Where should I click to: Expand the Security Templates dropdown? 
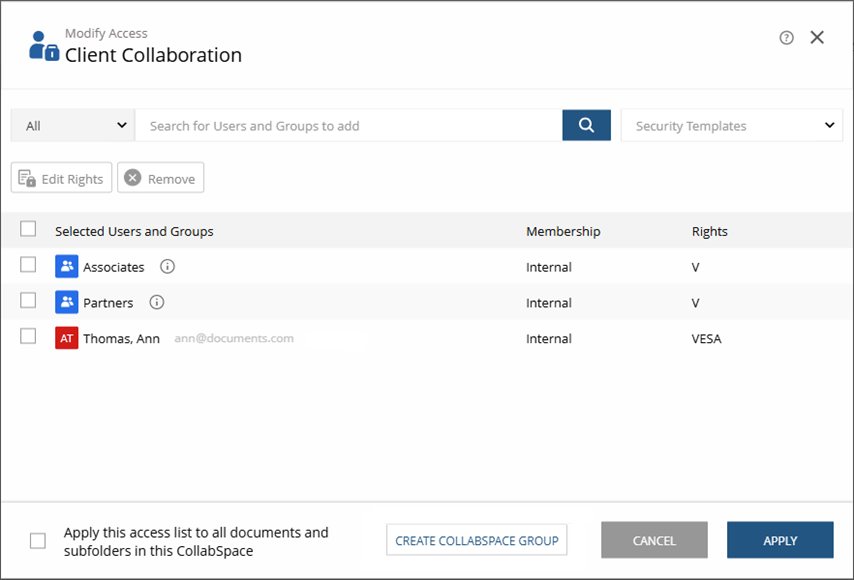731,125
